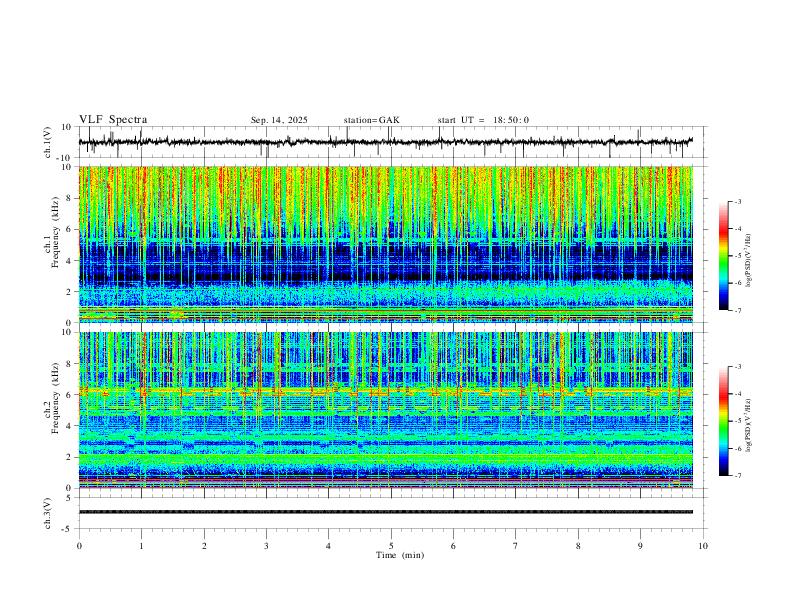792x612 pixels.
Task: Click time axis tick label "9"
Action: pos(640,546)
